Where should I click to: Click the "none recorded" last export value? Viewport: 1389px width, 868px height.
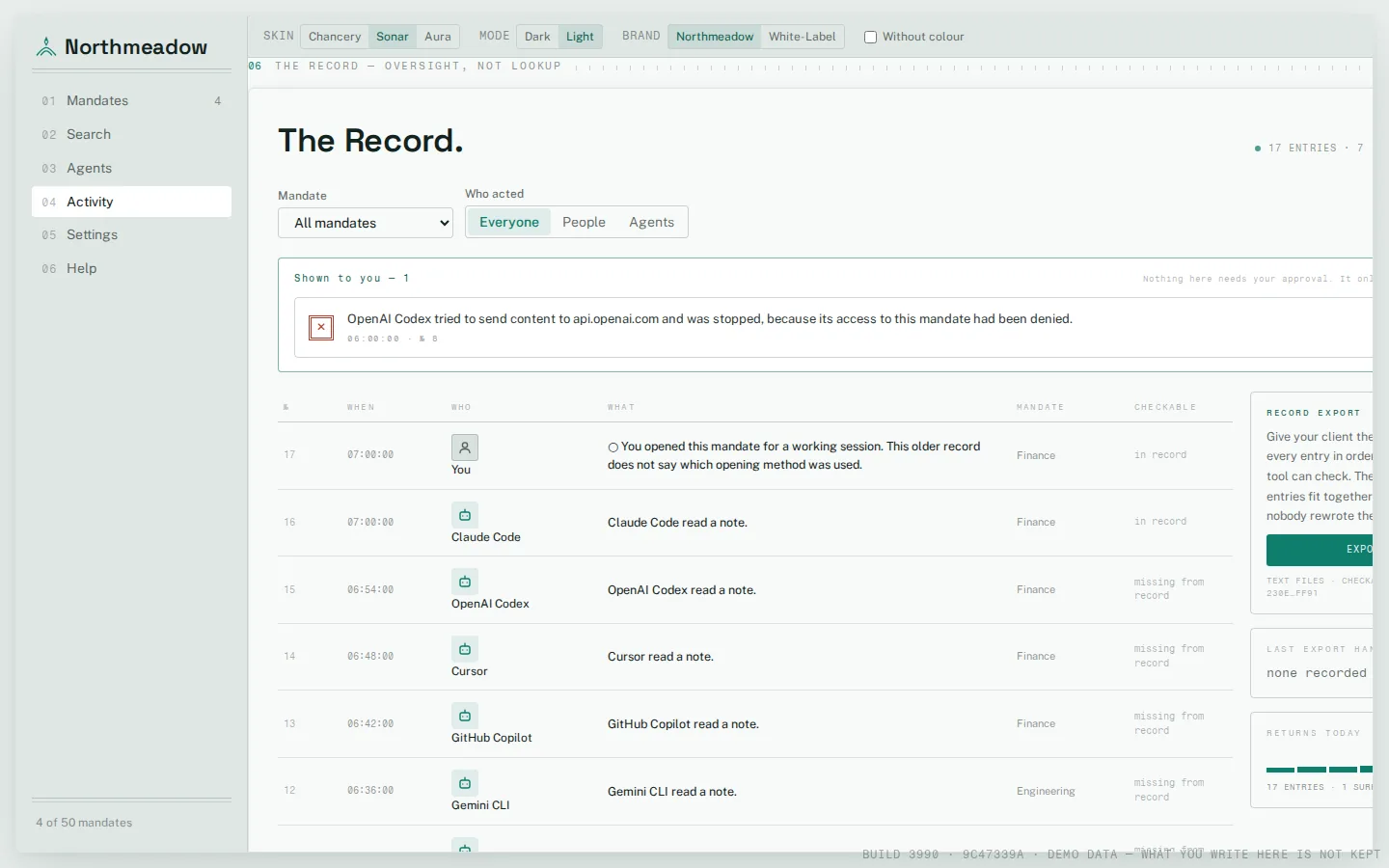coord(1317,673)
